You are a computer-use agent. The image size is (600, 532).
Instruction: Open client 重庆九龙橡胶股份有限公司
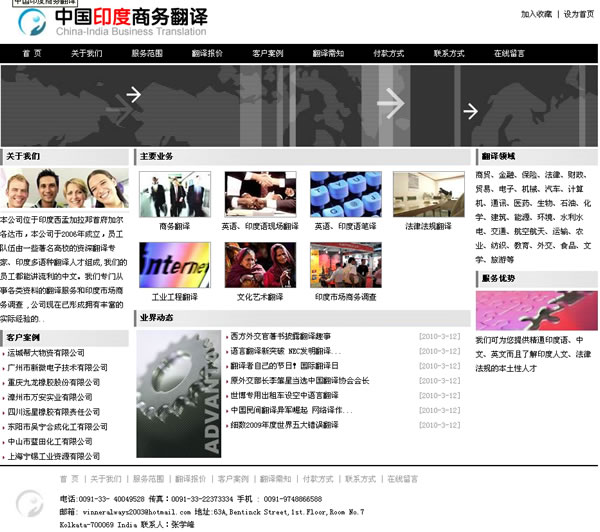pos(57,382)
